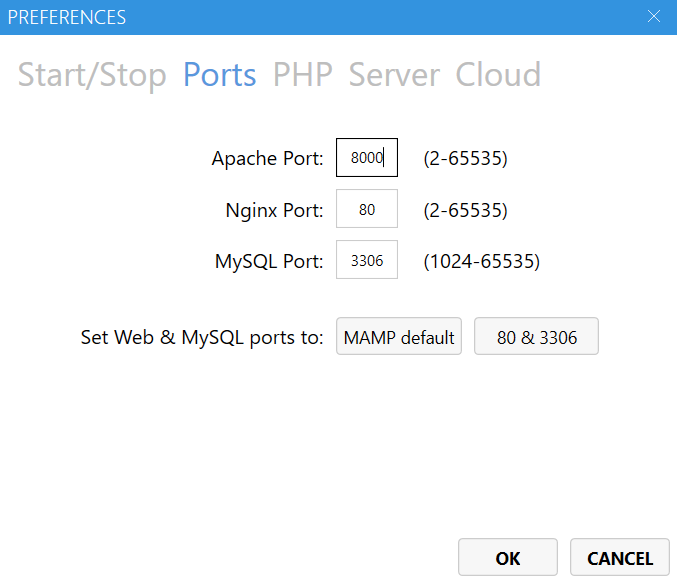The height and width of the screenshot is (583, 677).
Task: Confirm preferences with the OK button
Action: tap(508, 558)
